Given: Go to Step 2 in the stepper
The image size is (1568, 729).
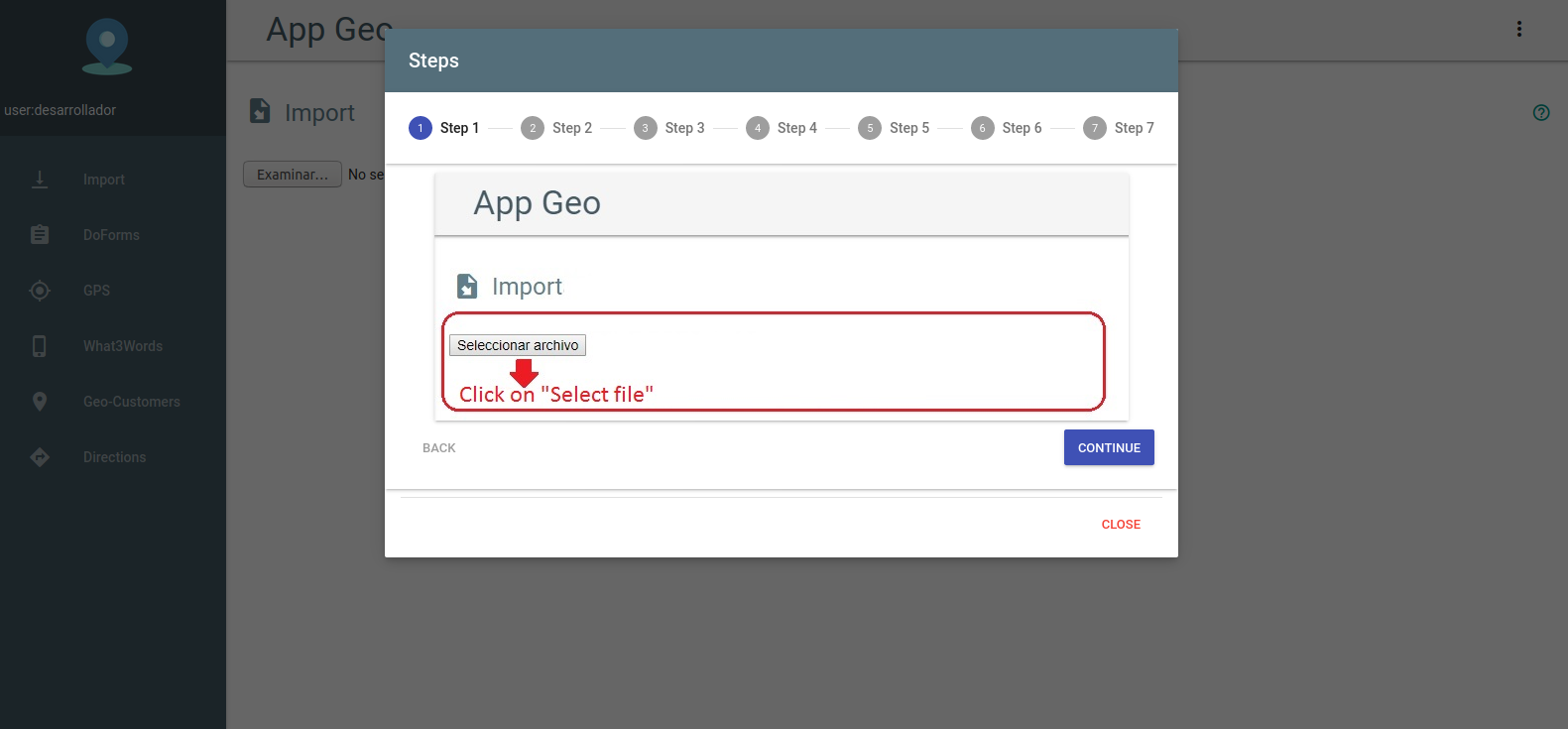Looking at the screenshot, I should [556, 128].
